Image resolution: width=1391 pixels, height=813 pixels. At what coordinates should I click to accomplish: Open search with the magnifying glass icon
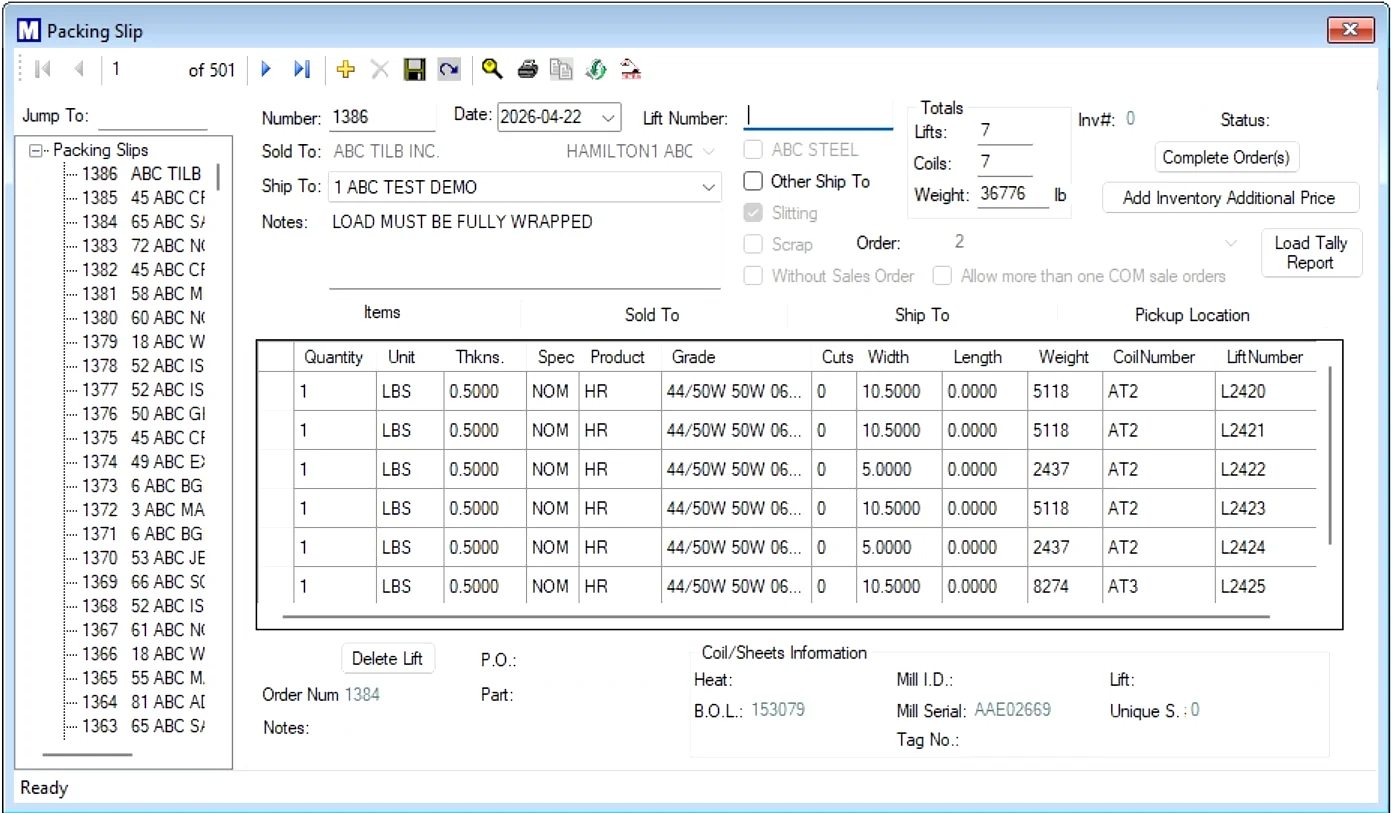pos(491,69)
